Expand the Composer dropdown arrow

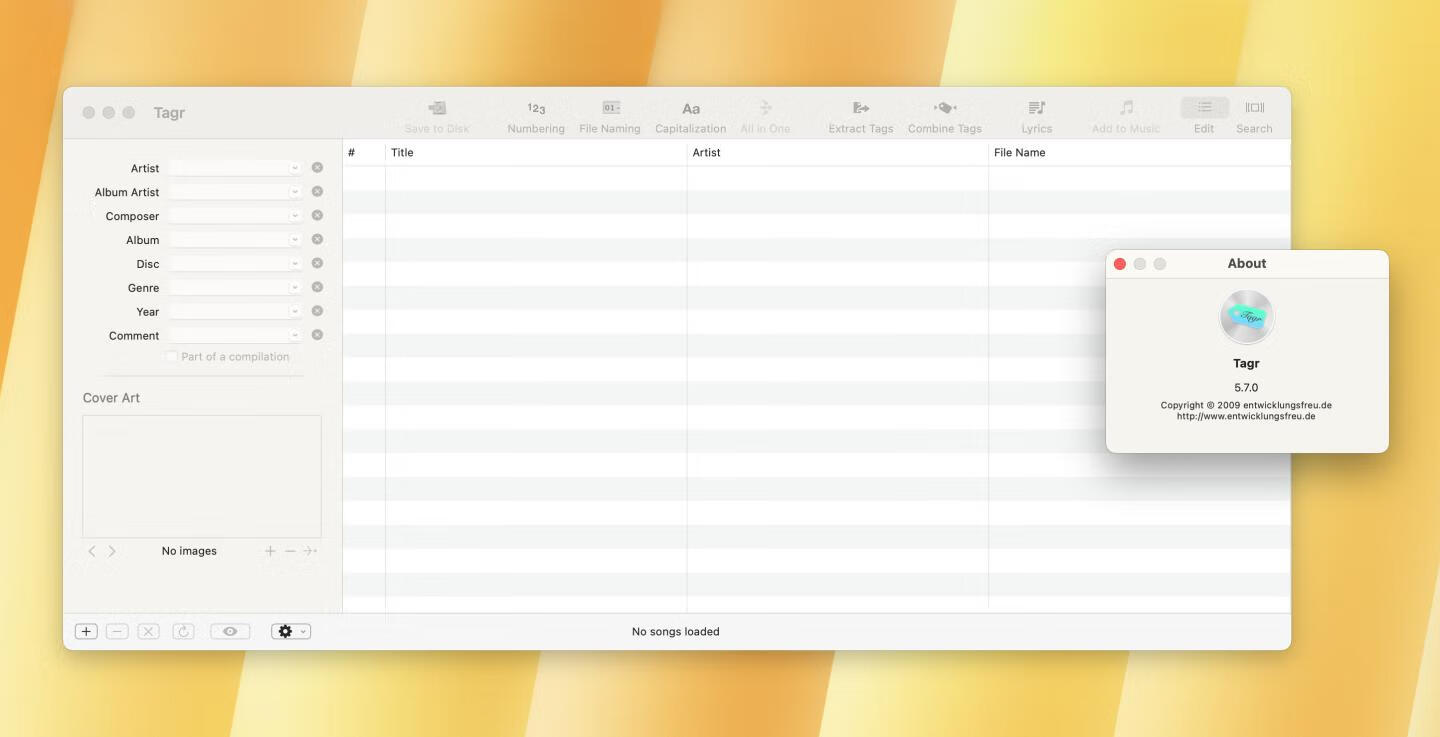(x=295, y=216)
